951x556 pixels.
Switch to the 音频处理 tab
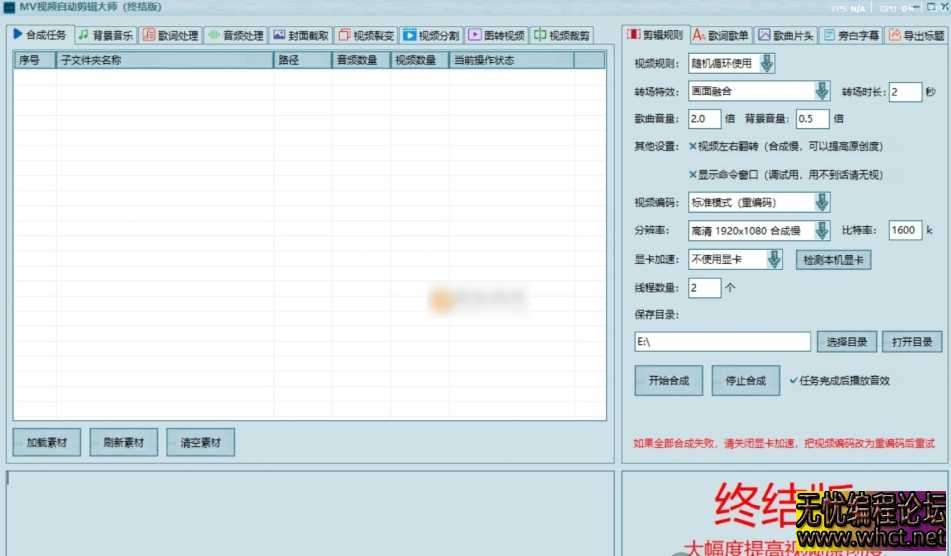(236, 35)
